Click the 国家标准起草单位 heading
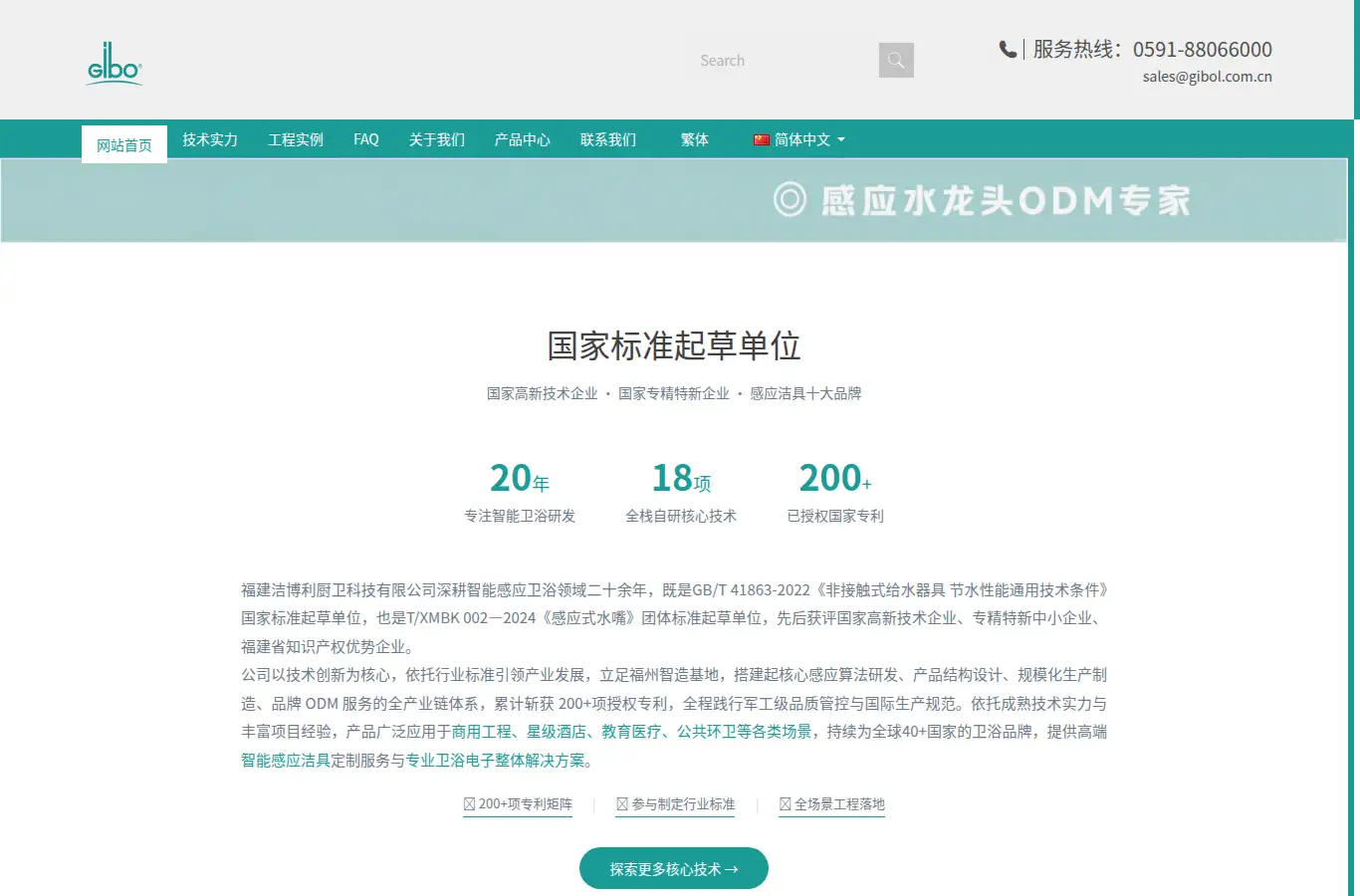Image resolution: width=1360 pixels, height=896 pixels. (674, 346)
